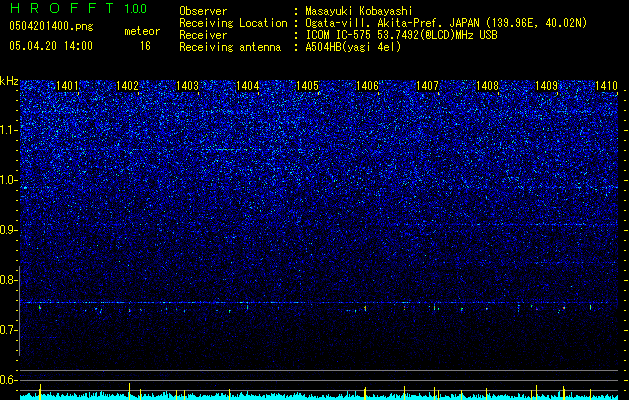Click the 0.9 kHz axis label
The image size is (629, 400).
click(8, 230)
